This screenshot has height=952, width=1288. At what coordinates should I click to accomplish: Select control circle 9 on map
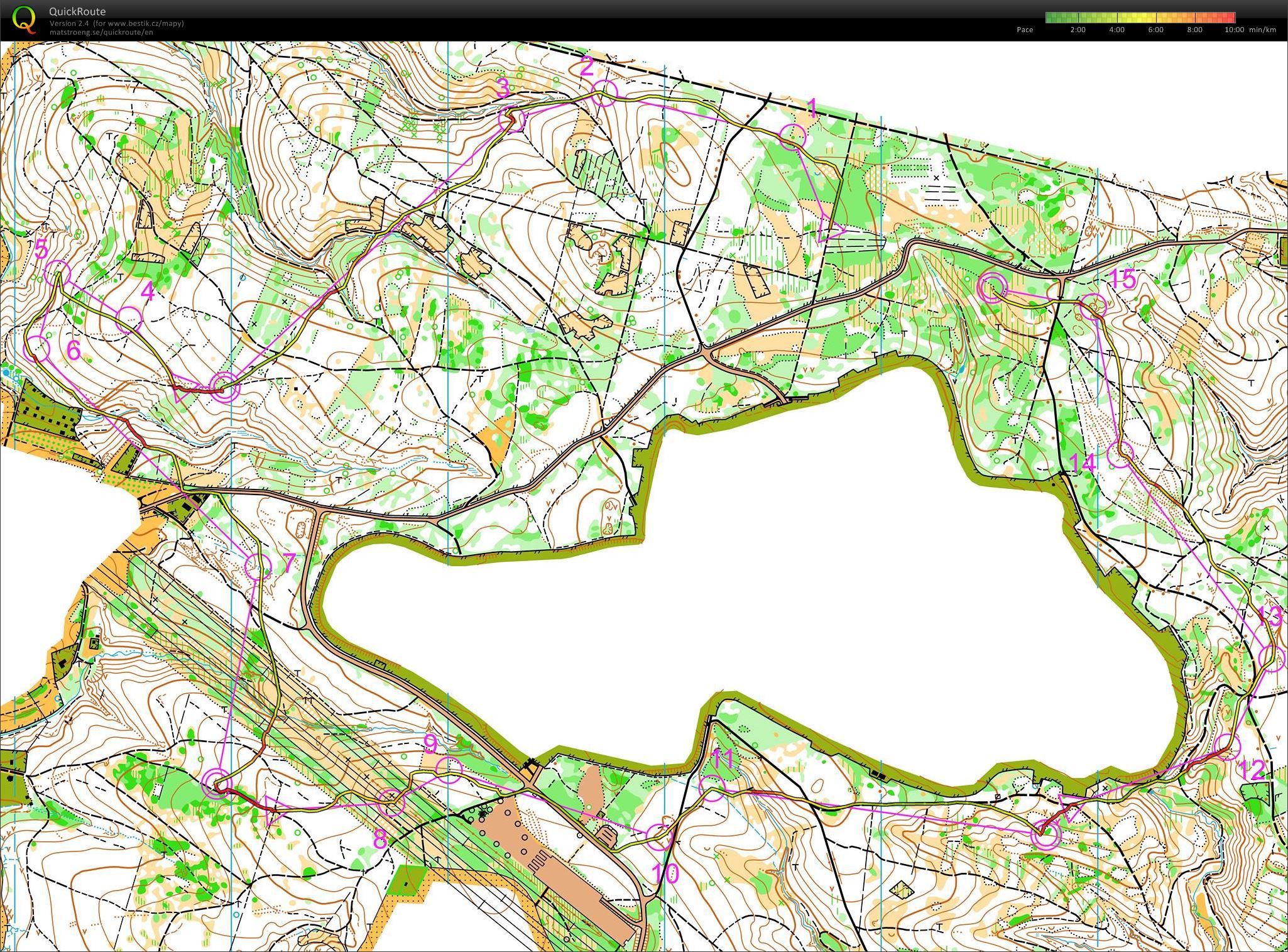click(449, 770)
